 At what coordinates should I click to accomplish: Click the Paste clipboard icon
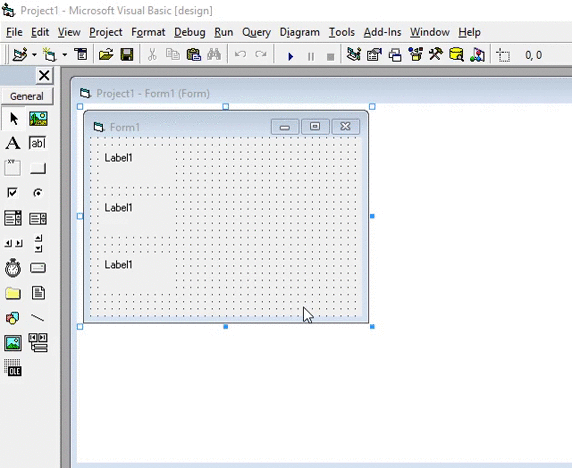[x=194, y=55]
